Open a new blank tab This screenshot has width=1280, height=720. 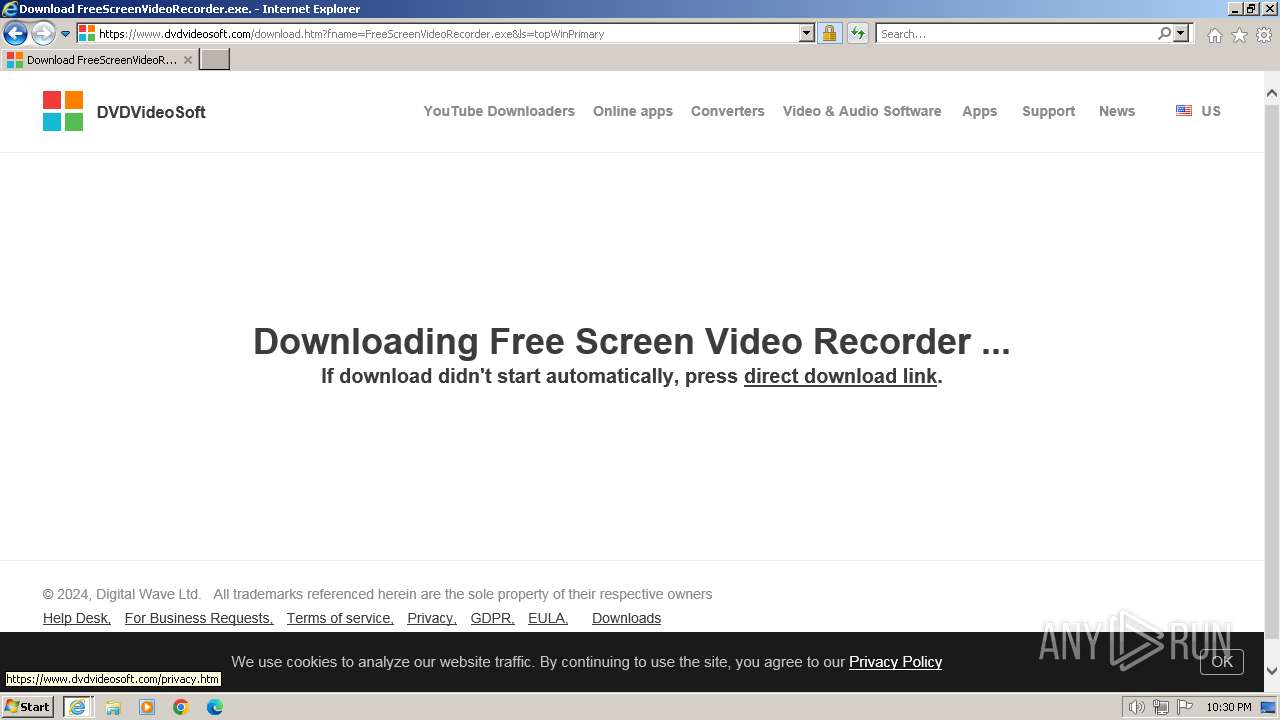pyautogui.click(x=215, y=60)
